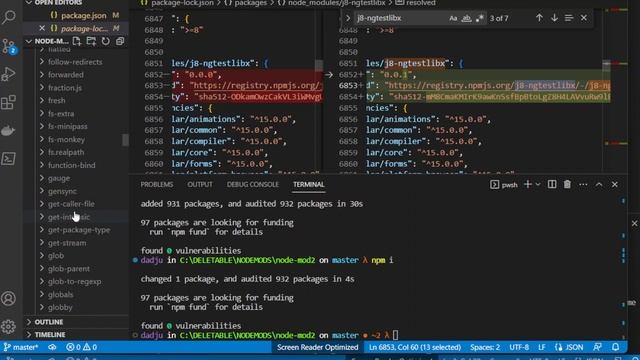Screen dimensions: 640x360
Task: Click the explorer vertical scrollbar thumb
Action: point(125,140)
